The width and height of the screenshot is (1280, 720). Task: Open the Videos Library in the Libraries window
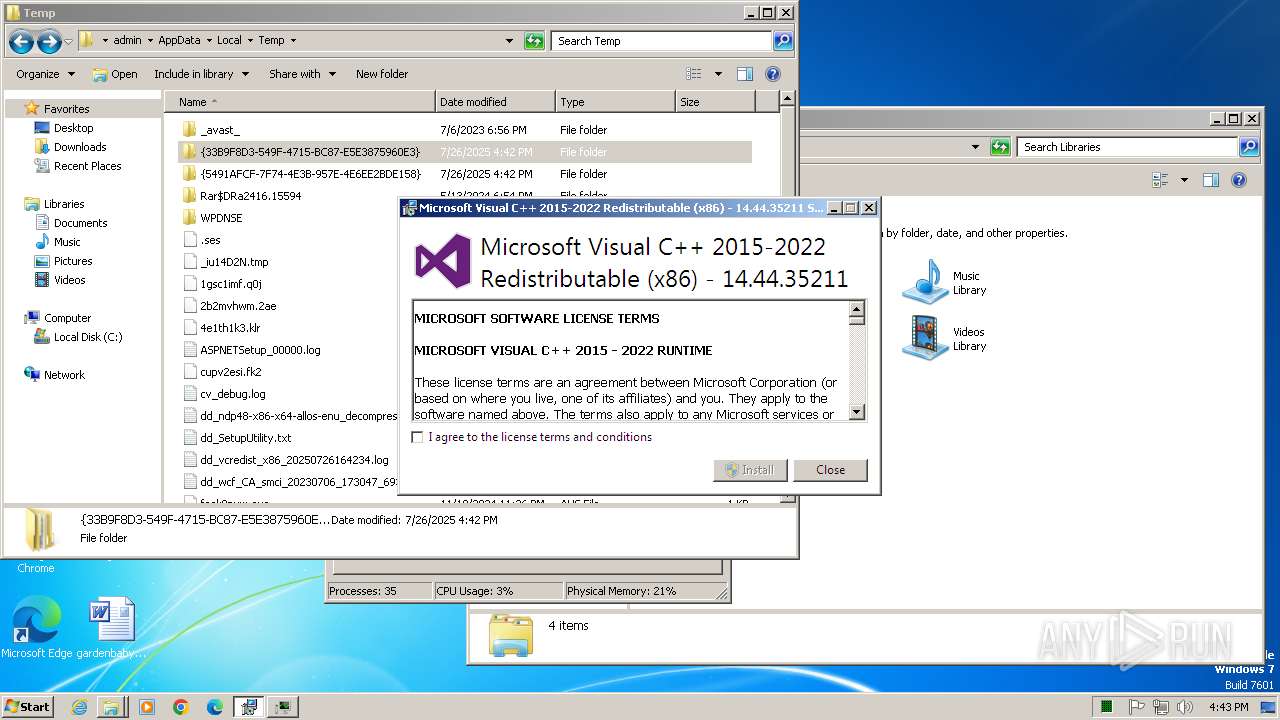click(944, 338)
